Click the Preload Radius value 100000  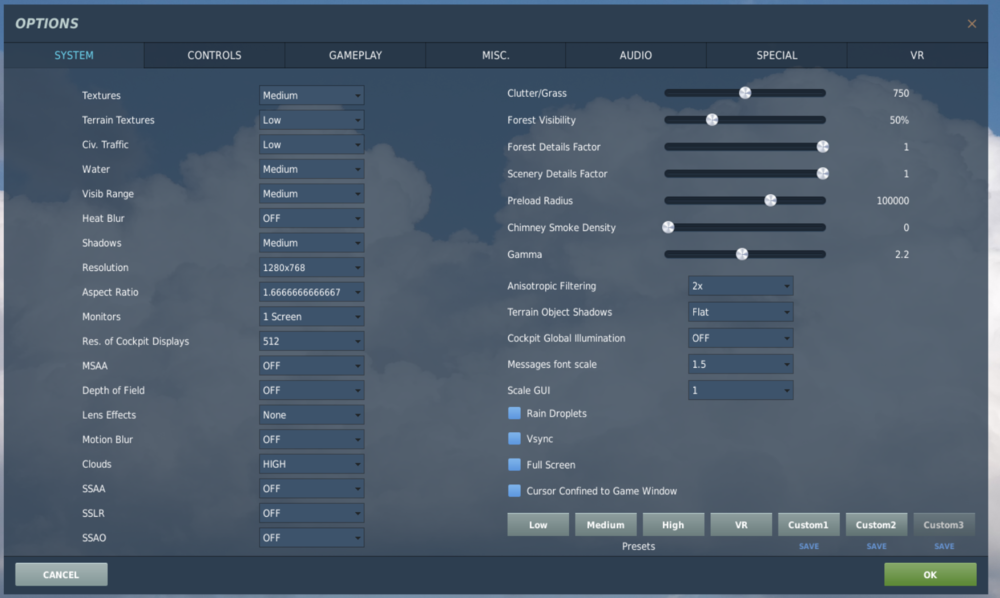[x=892, y=201]
